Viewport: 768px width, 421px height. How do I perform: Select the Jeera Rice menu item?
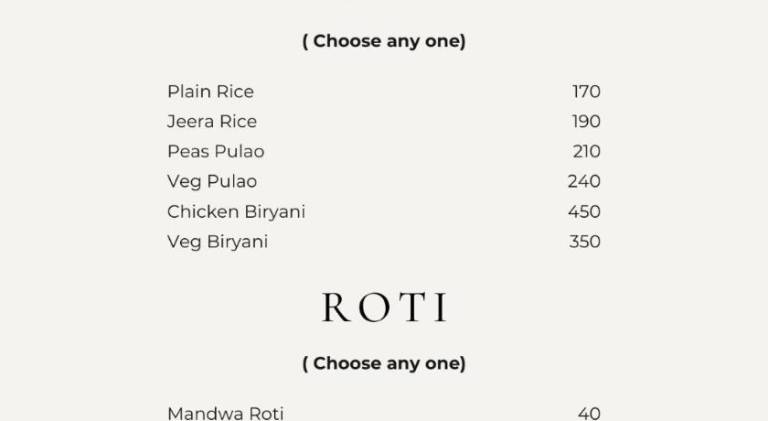click(212, 121)
